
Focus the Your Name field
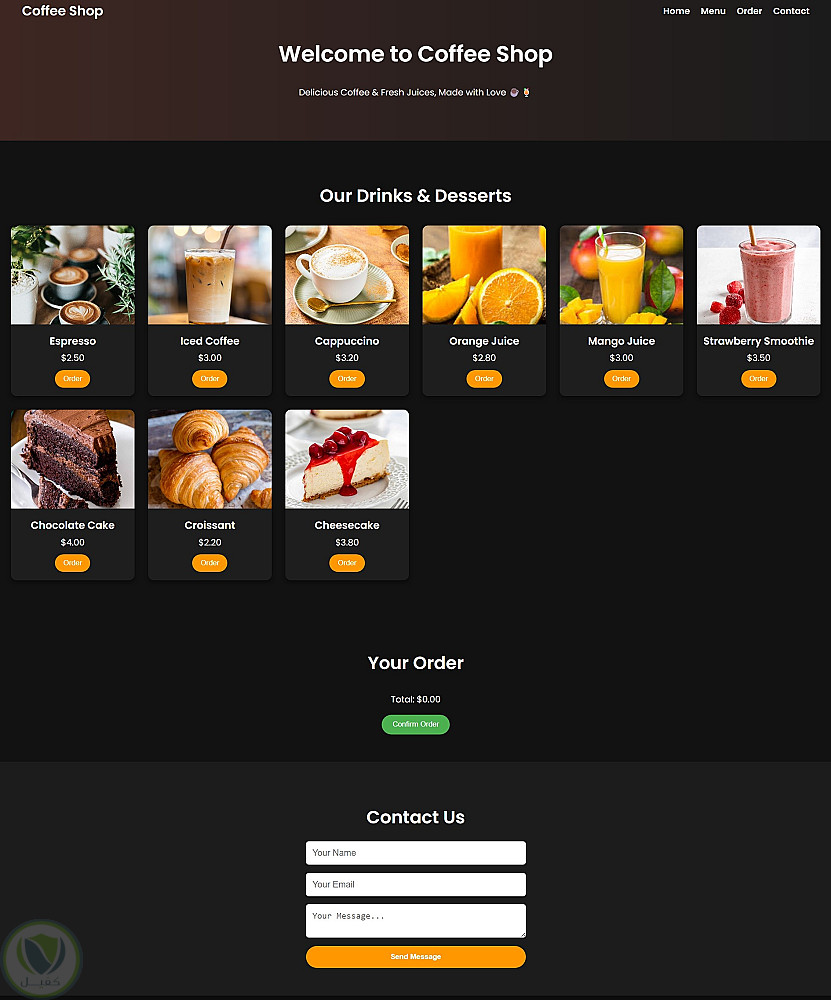[416, 853]
